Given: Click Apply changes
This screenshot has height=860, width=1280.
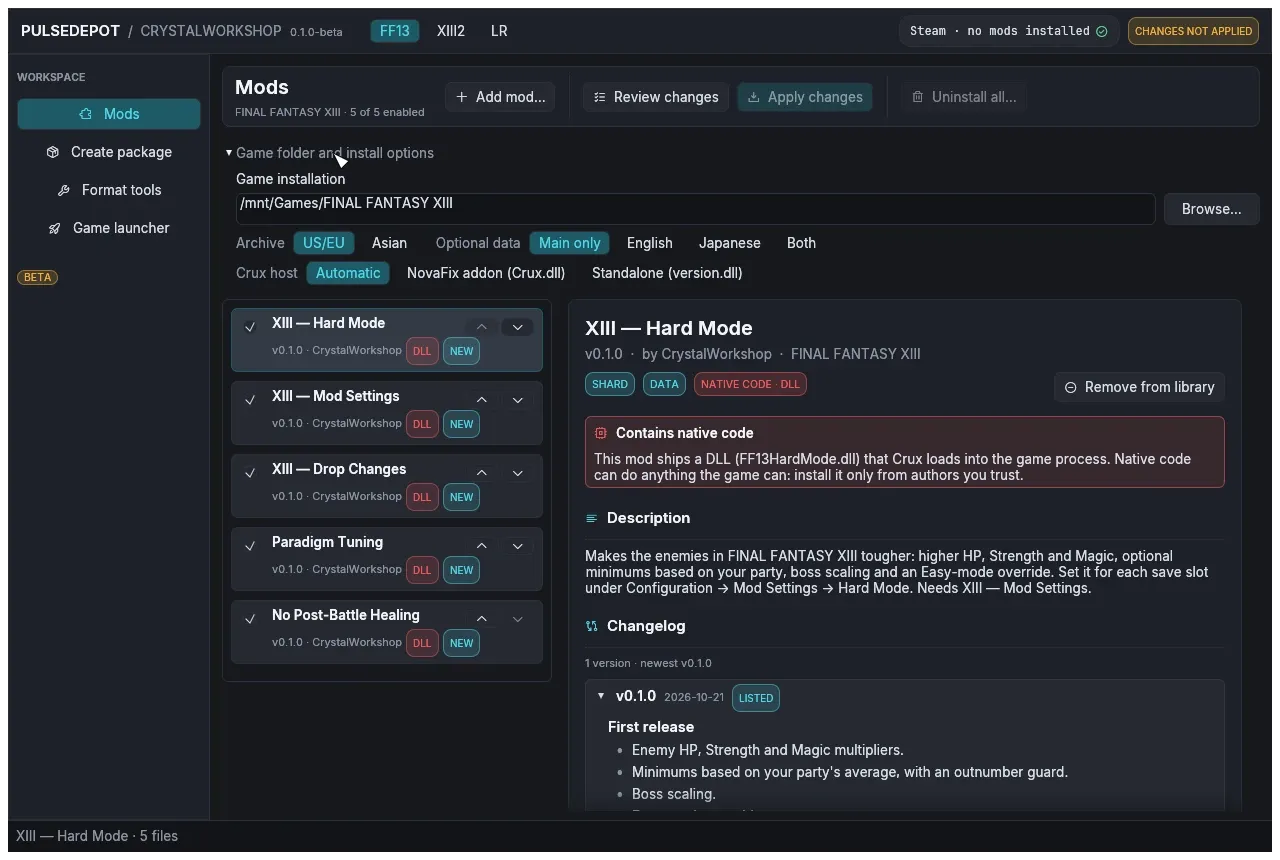Looking at the screenshot, I should [805, 97].
